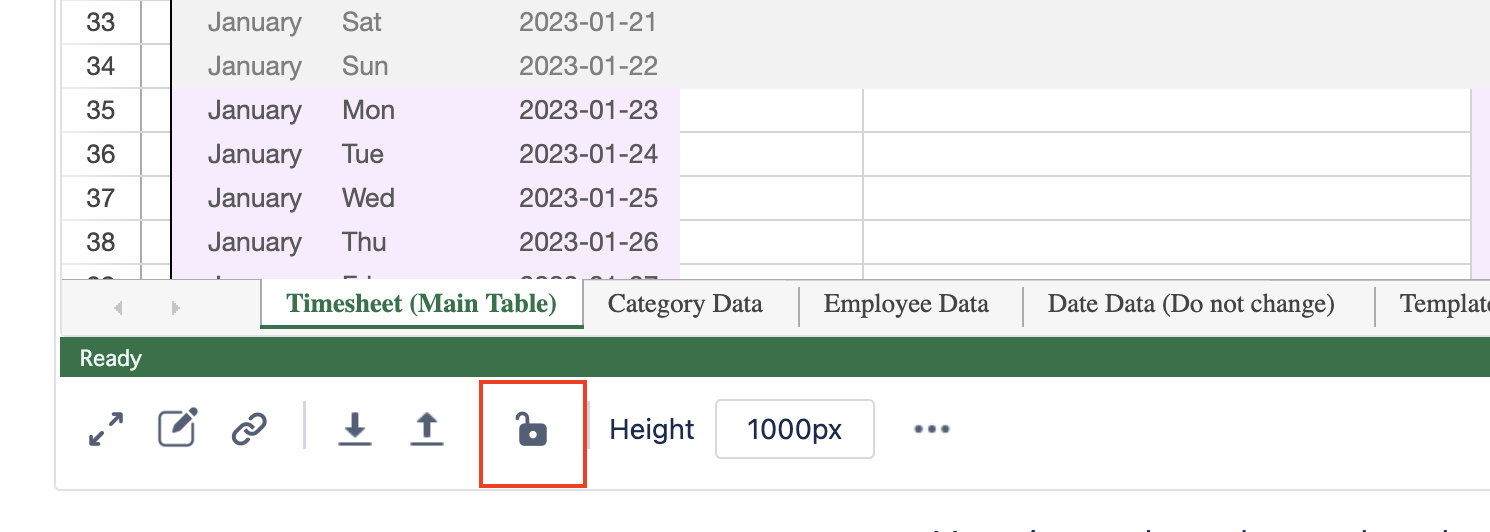
Task: Click the chain link icon
Action: (x=248, y=430)
